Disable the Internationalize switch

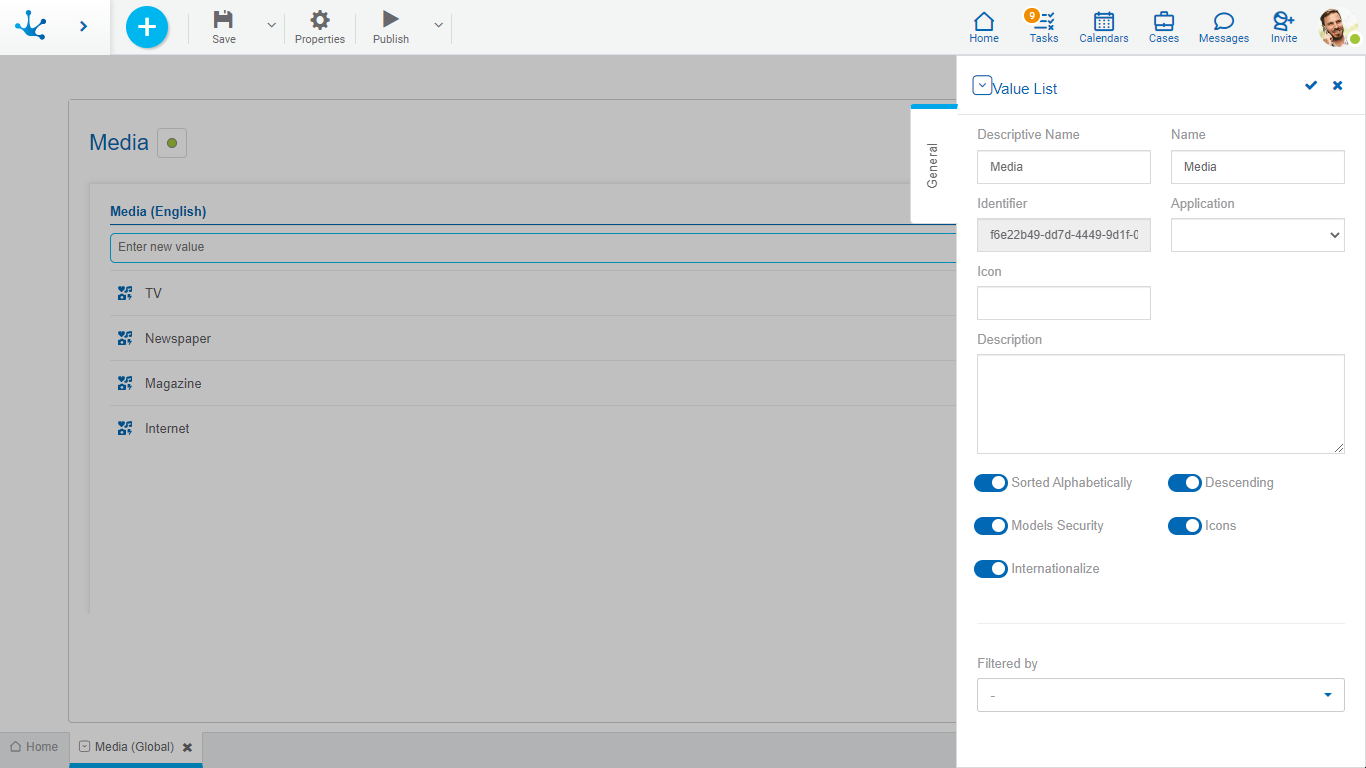coord(991,569)
